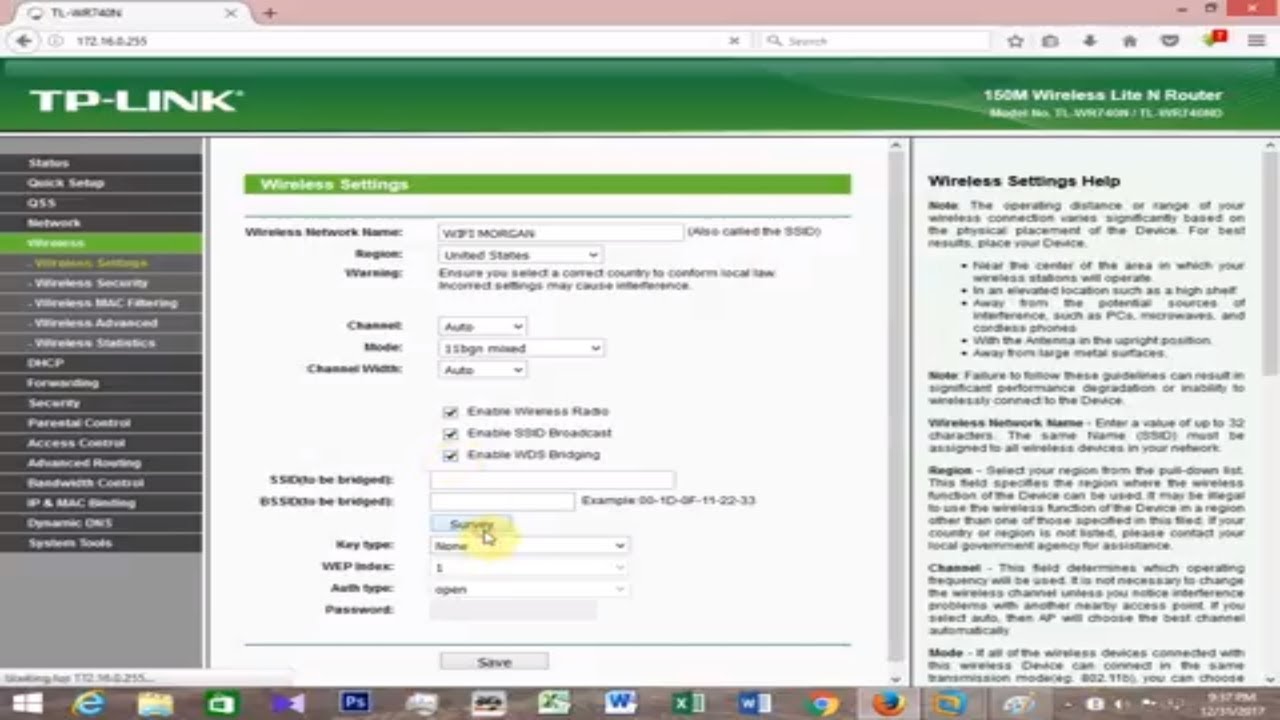Open Visual Studio from taskbar
This screenshot has height=720, width=1280.
[x=288, y=704]
